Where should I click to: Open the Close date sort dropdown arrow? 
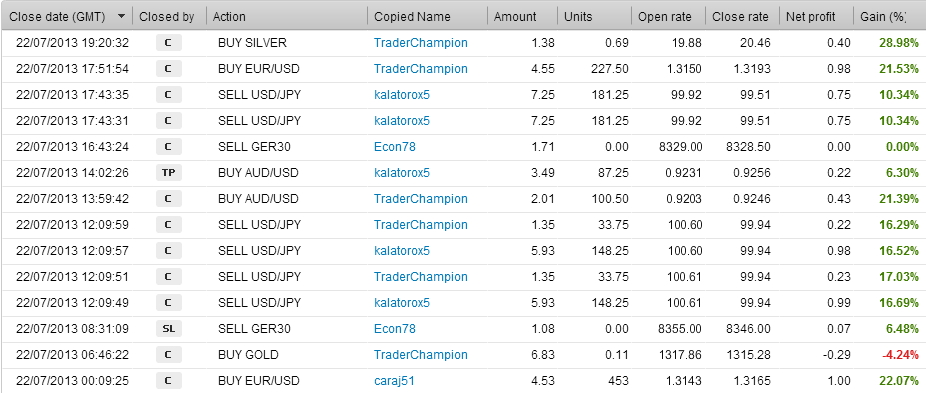122,17
